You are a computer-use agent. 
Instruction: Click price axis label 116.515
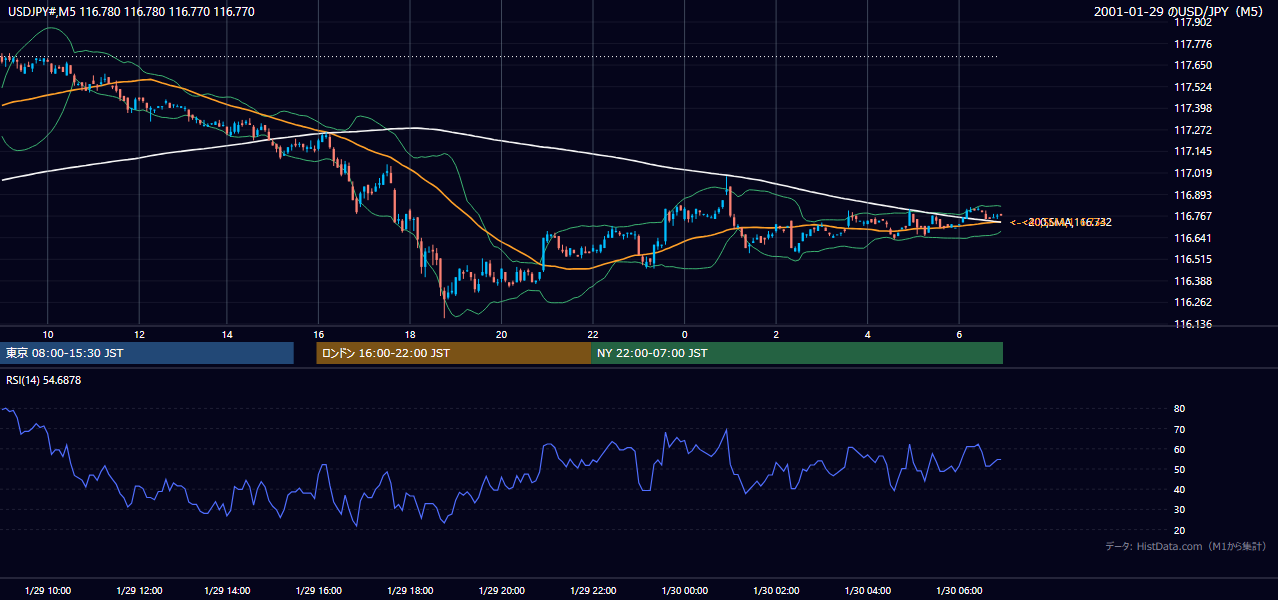click(1192, 259)
